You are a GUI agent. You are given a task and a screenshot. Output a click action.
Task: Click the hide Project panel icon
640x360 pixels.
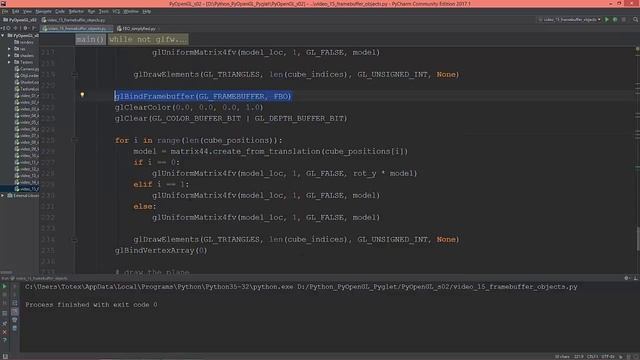click(x=34, y=28)
